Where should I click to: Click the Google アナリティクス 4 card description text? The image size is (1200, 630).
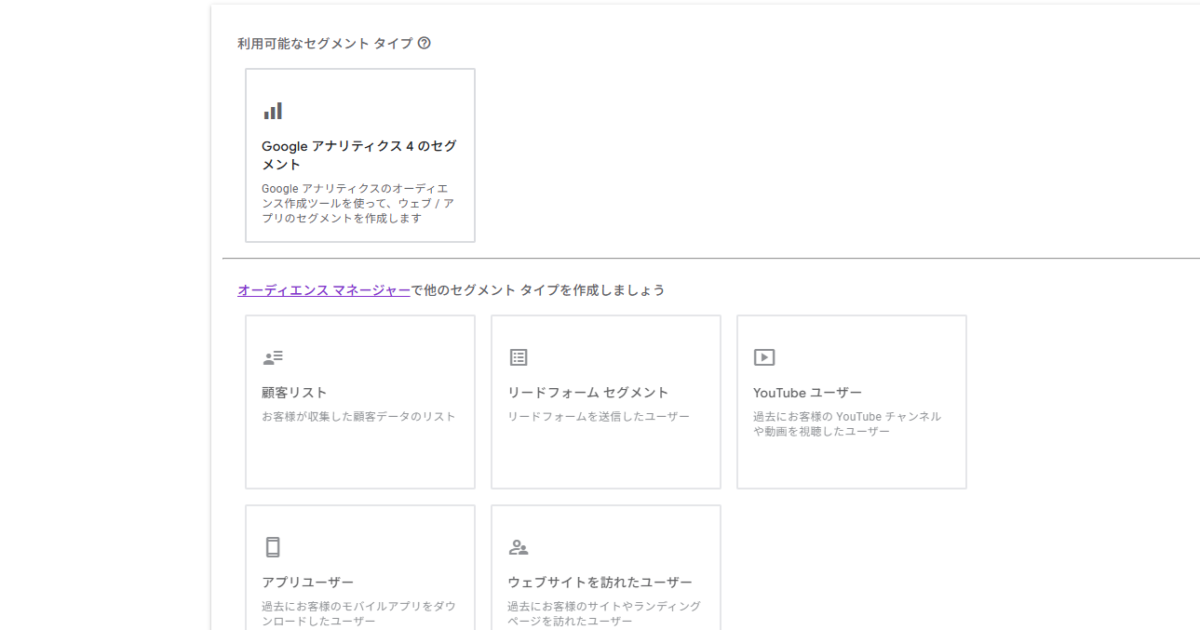coord(358,203)
